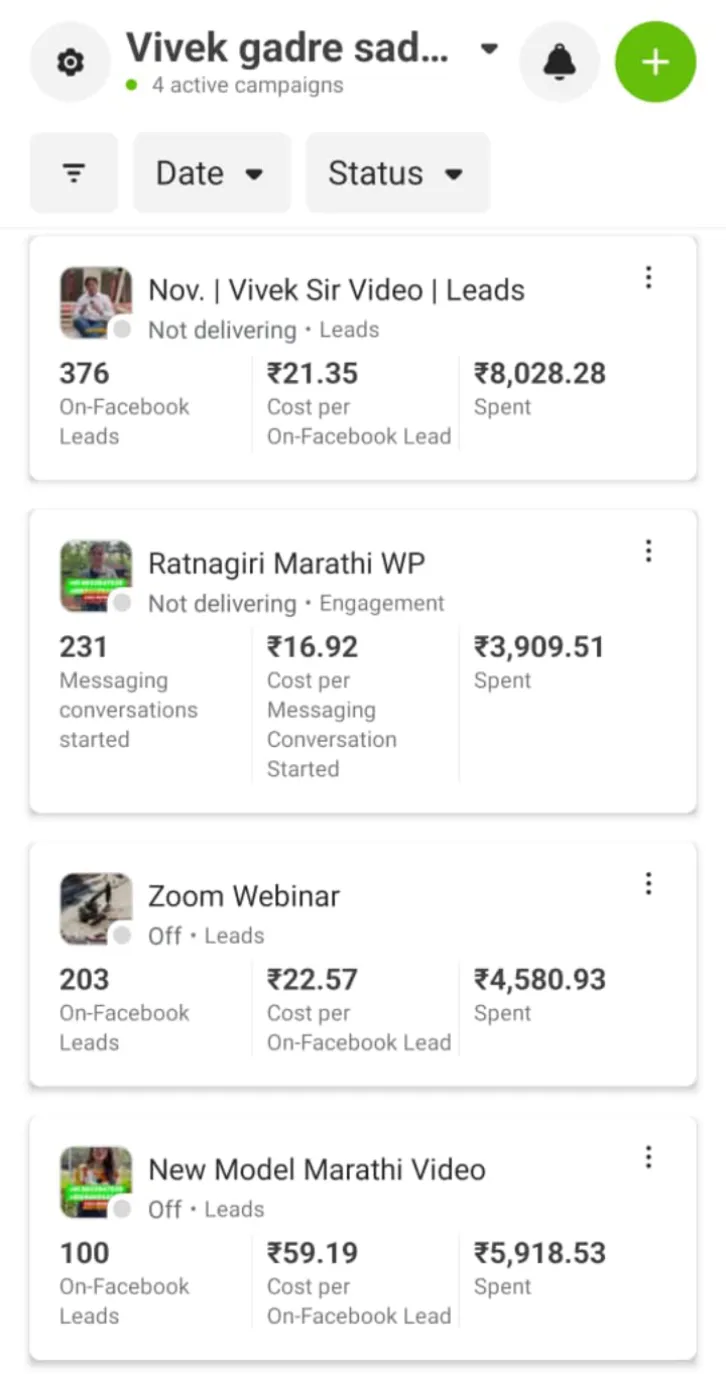Open three-dot menu for New Model Marathi Video
This screenshot has height=1374, width=726.
click(648, 1158)
